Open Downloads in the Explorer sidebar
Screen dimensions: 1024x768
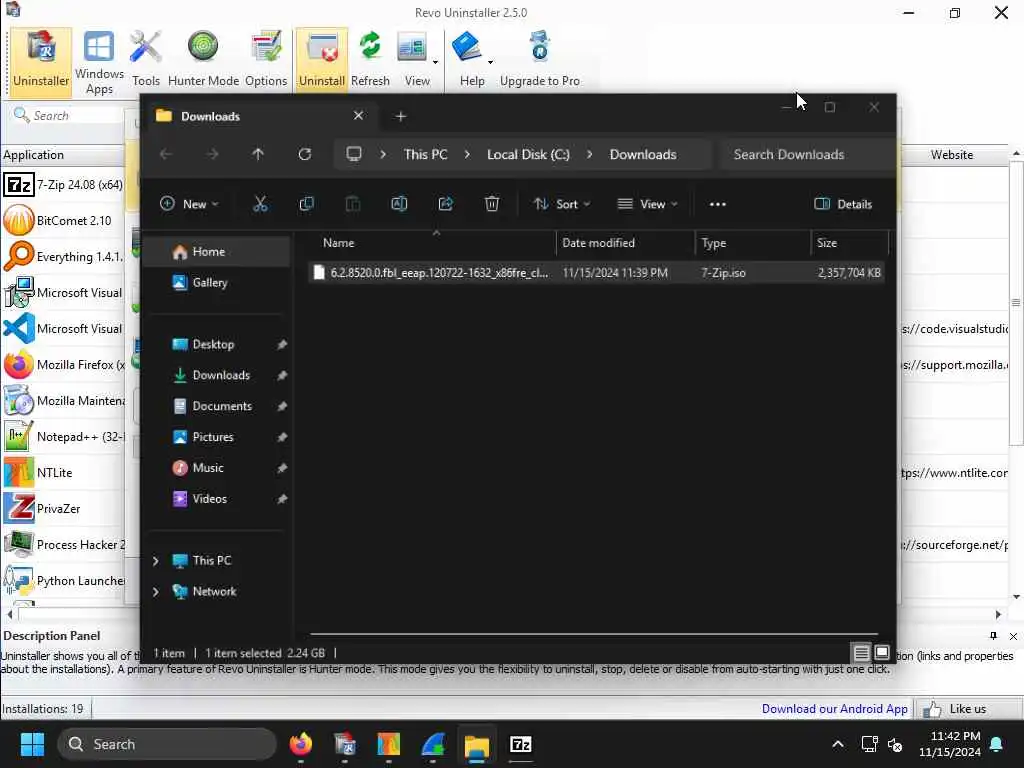[x=217, y=375]
